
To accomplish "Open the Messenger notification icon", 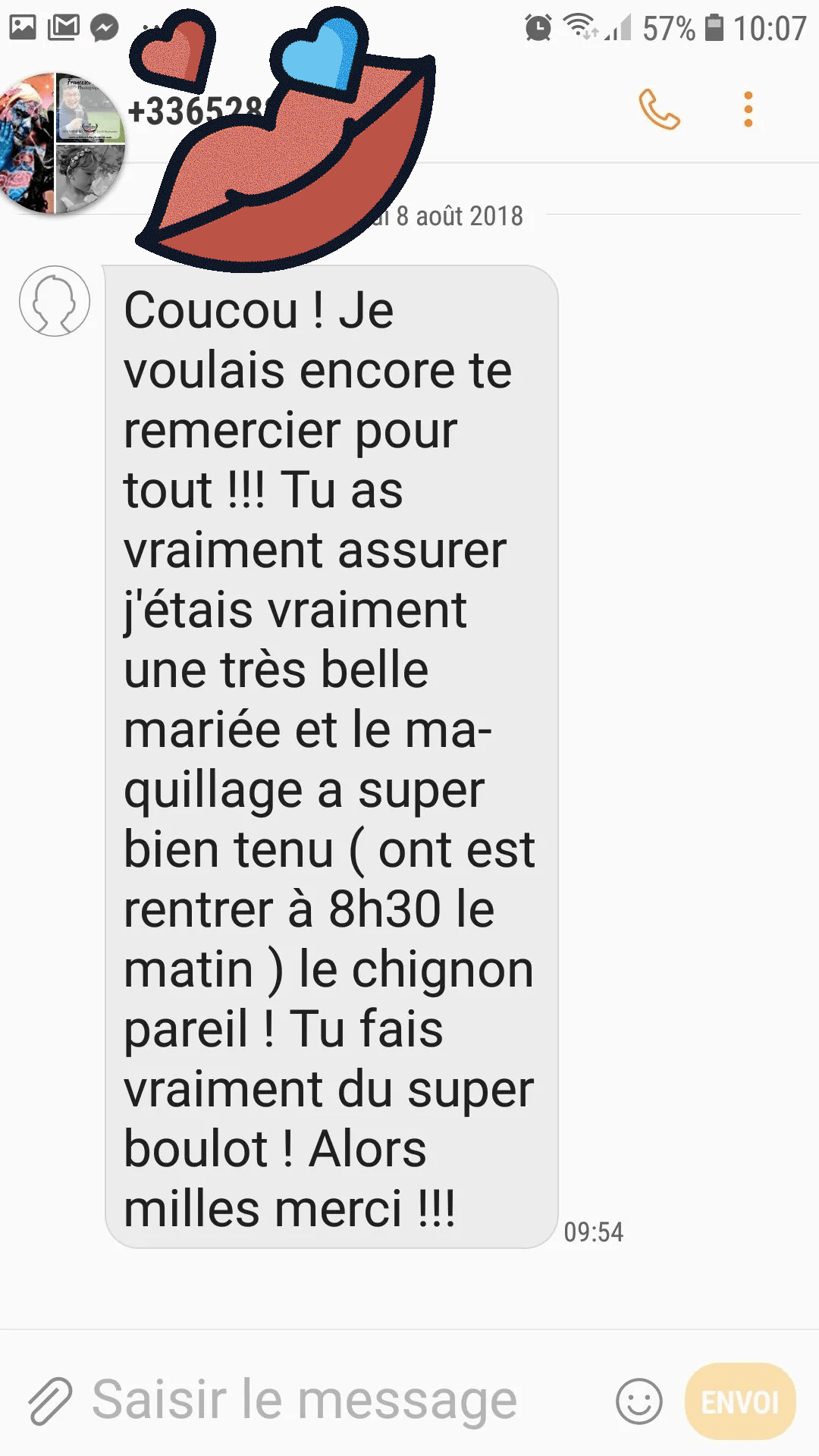I will pos(104,28).
